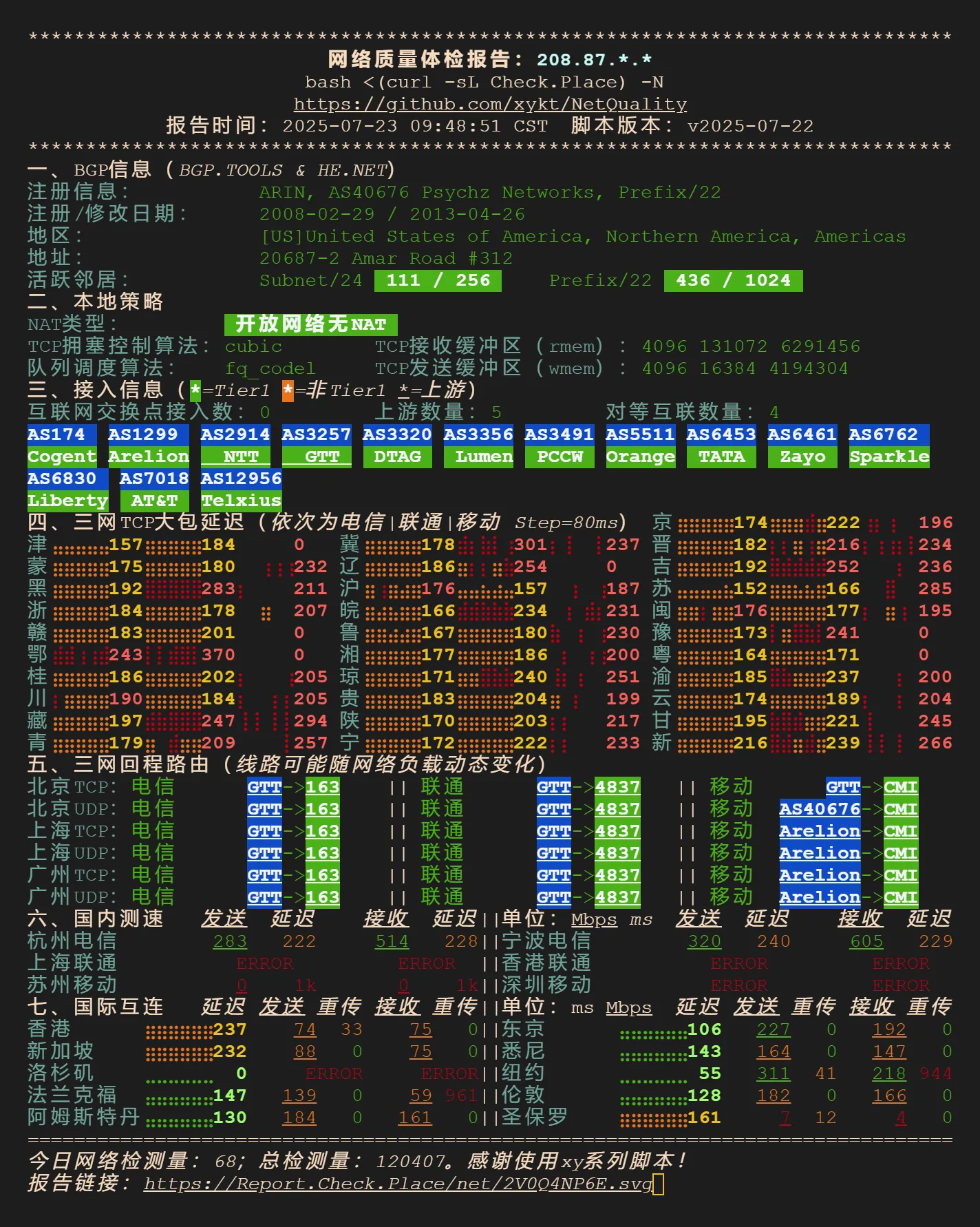Click the 4837 hop in 北京TCP 联通 route
The image size is (980, 1227).
pyautogui.click(x=617, y=787)
